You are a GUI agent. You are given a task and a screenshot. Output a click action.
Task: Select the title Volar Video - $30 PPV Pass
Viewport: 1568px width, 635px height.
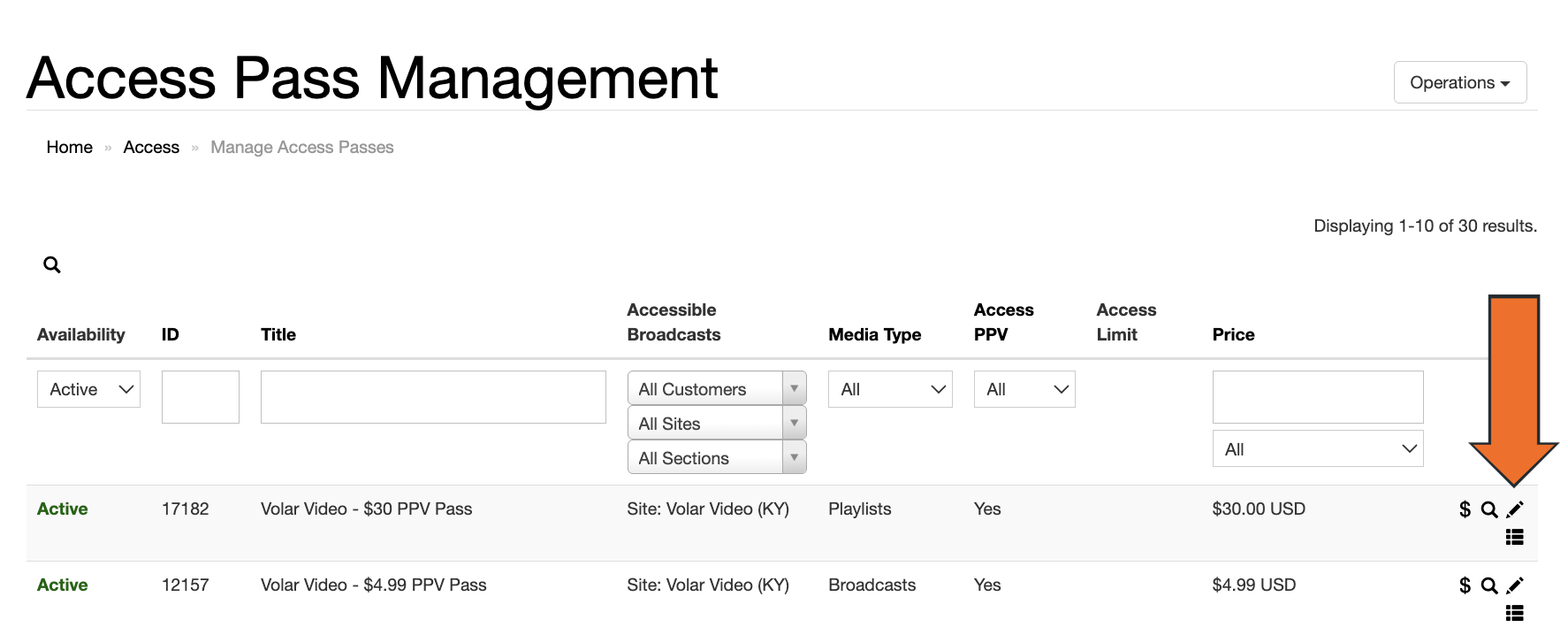367,509
